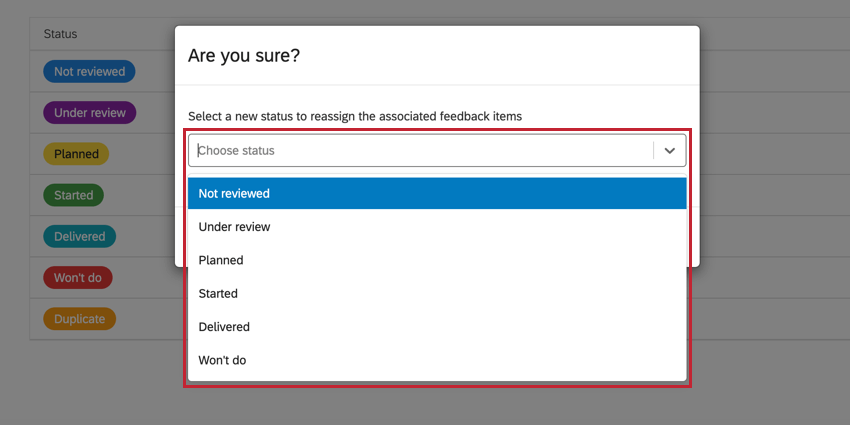Viewport: 850px width, 425px height.
Task: Click the Status column header
Action: tap(60, 34)
